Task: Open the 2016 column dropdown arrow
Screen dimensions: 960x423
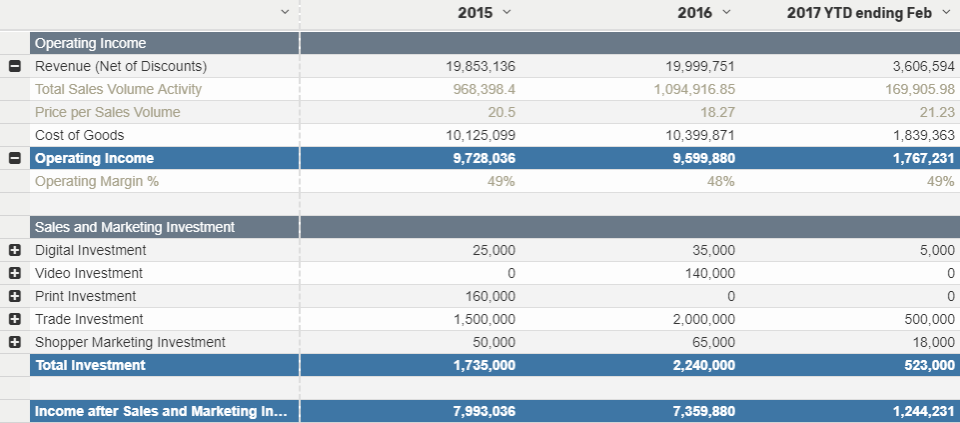Action: [x=726, y=12]
